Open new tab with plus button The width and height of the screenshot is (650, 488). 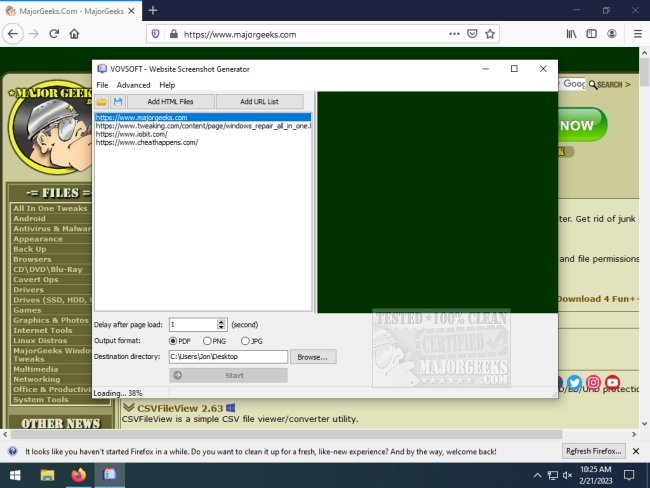153,10
